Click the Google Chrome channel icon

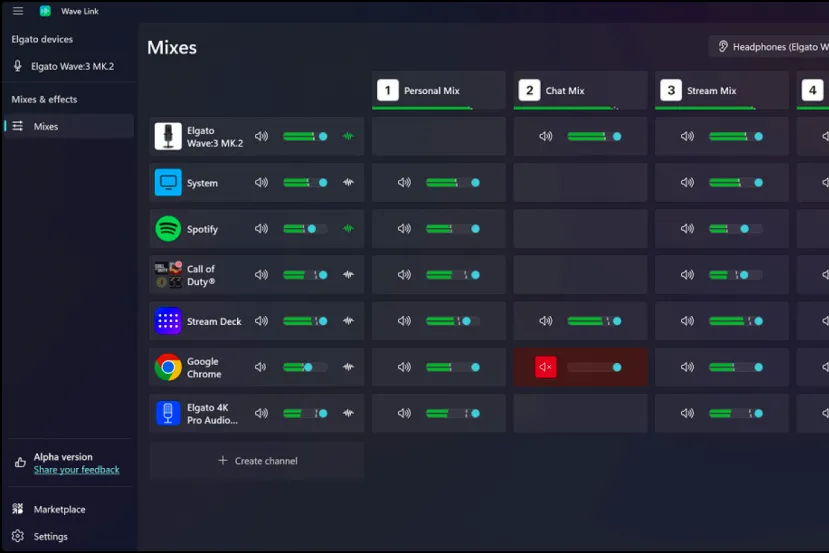[168, 367]
